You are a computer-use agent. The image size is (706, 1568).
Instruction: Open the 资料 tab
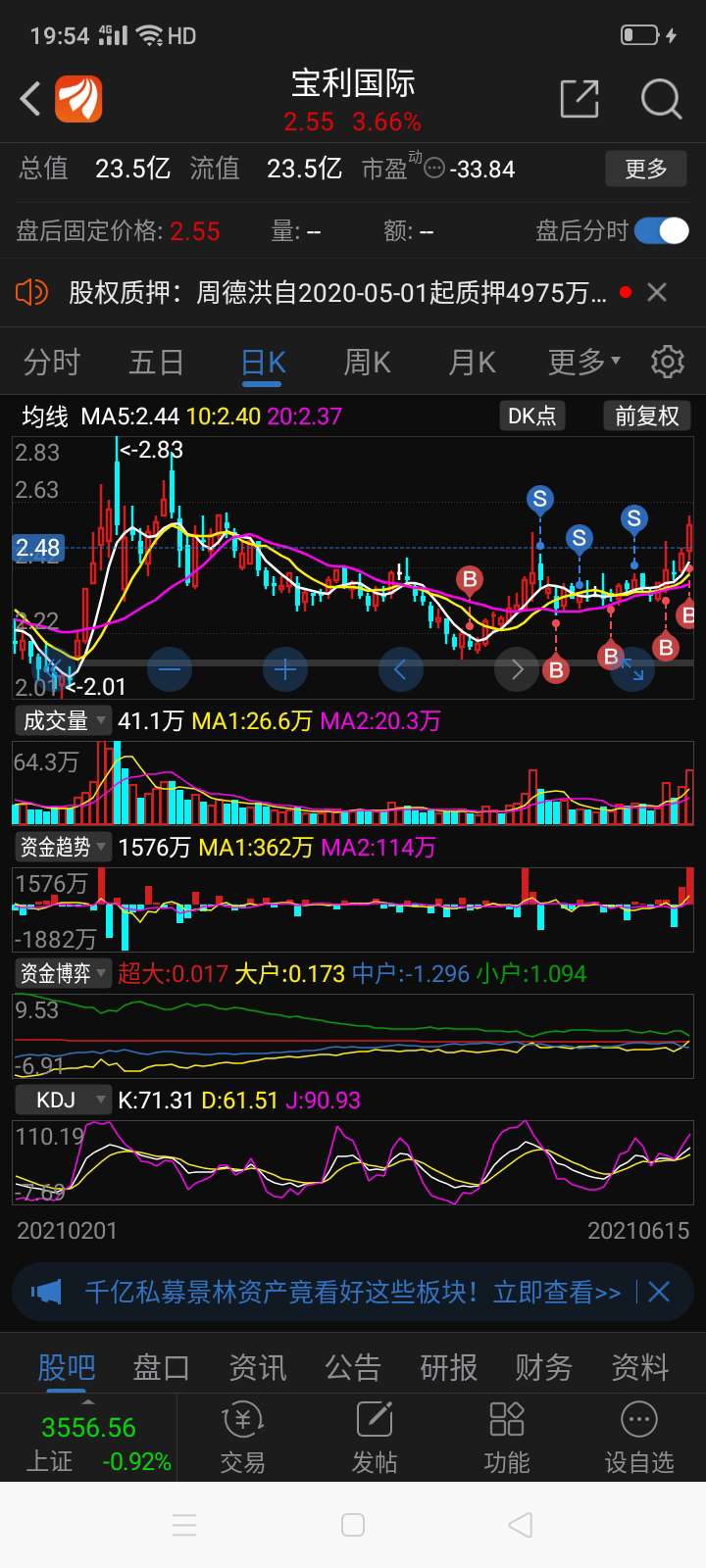[640, 1366]
